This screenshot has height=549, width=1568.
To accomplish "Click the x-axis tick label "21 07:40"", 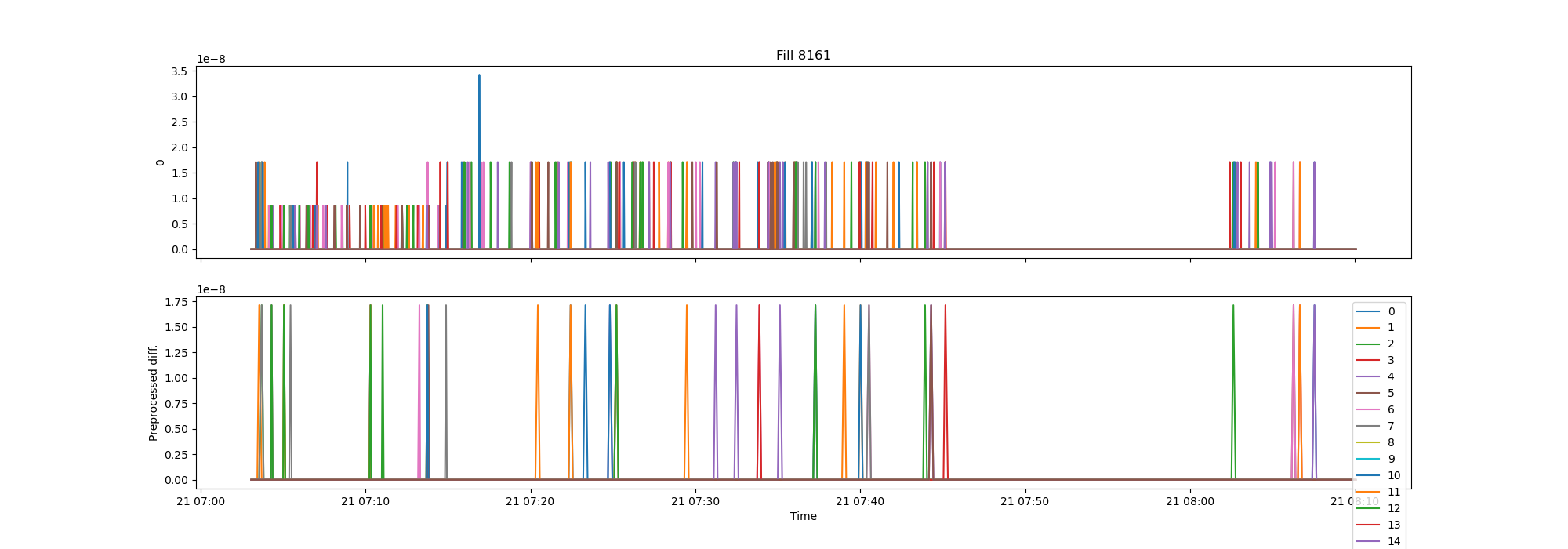I will point(860,501).
